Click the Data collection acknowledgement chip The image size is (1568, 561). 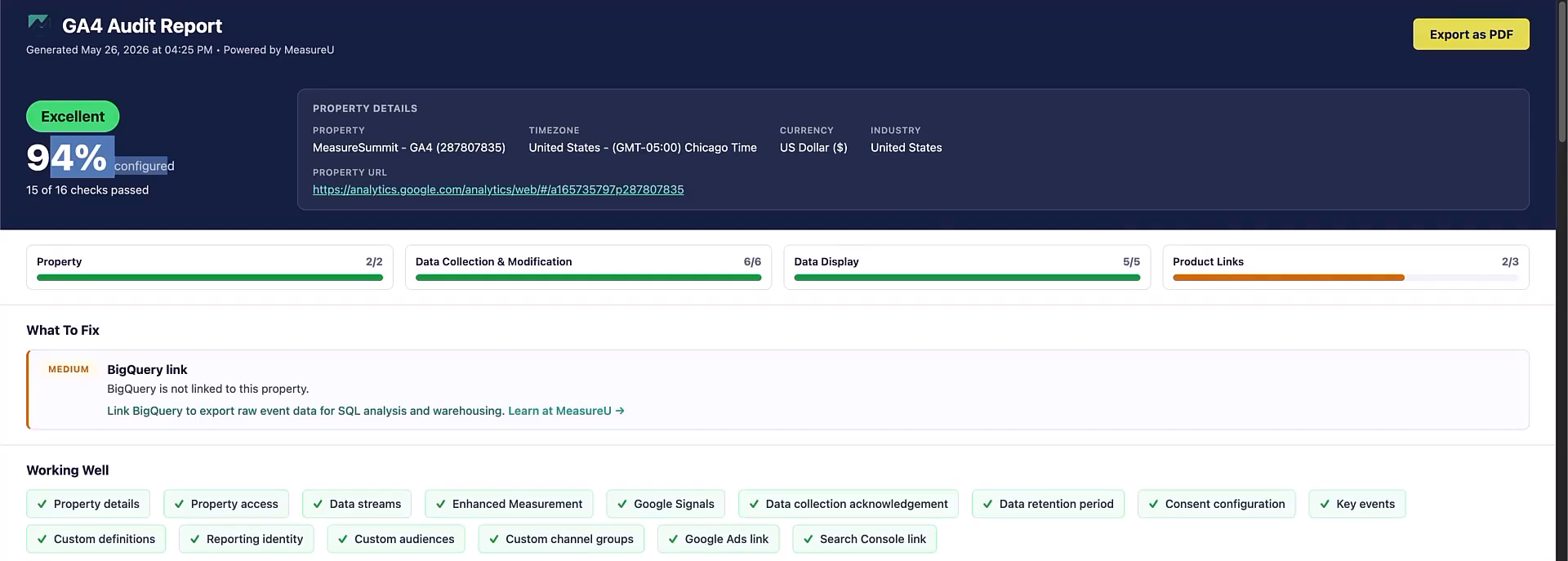coord(849,504)
